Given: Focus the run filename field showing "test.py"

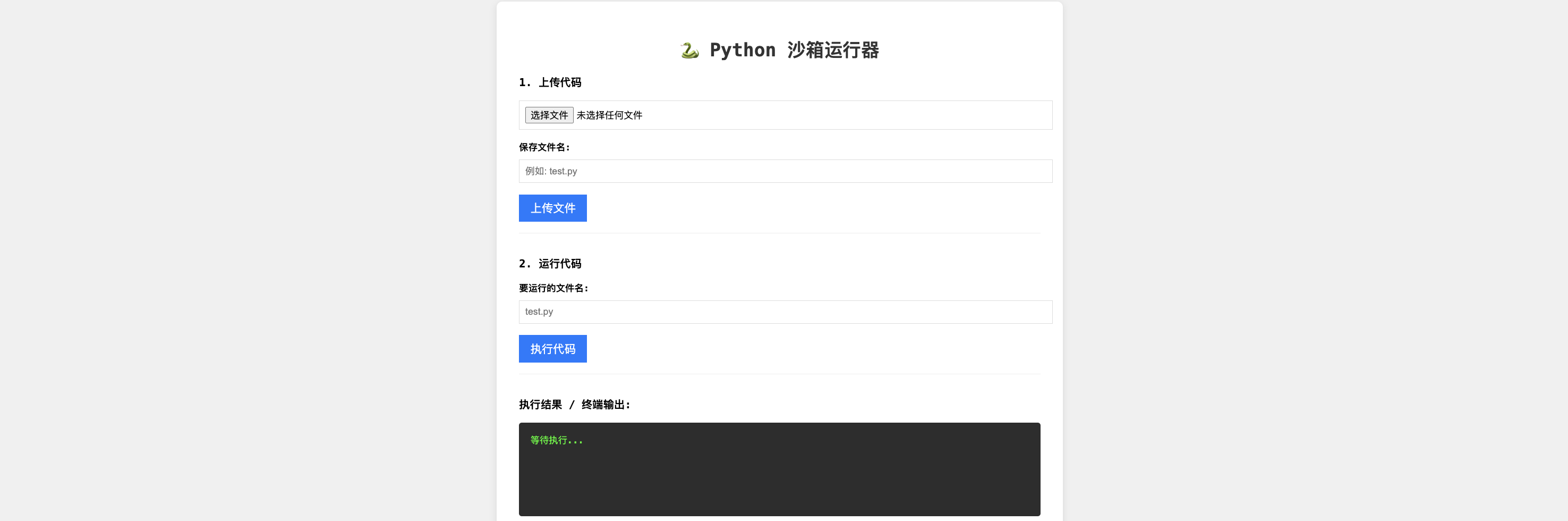Looking at the screenshot, I should click(785, 312).
